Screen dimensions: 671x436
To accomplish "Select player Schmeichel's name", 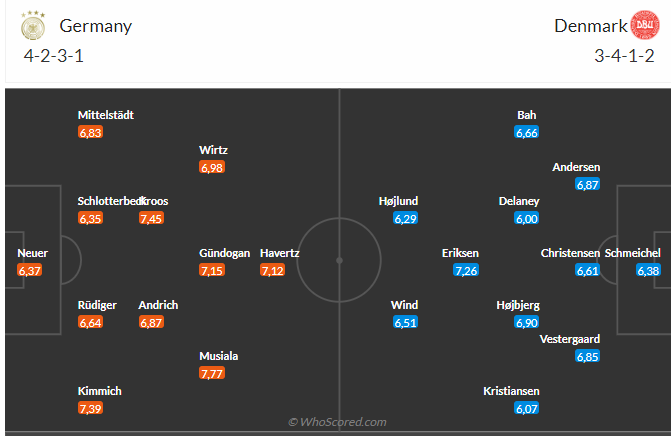I will [634, 253].
